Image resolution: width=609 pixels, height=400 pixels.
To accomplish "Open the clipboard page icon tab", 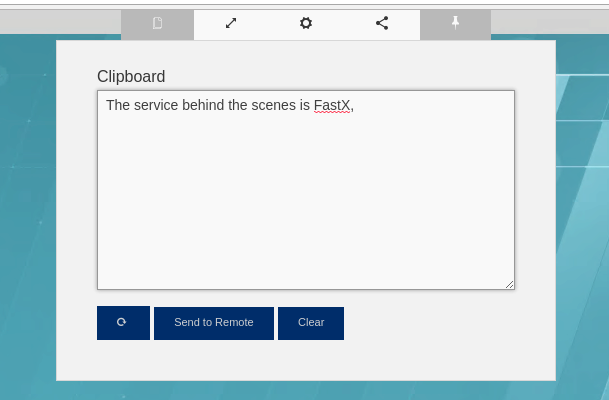I will (157, 23).
